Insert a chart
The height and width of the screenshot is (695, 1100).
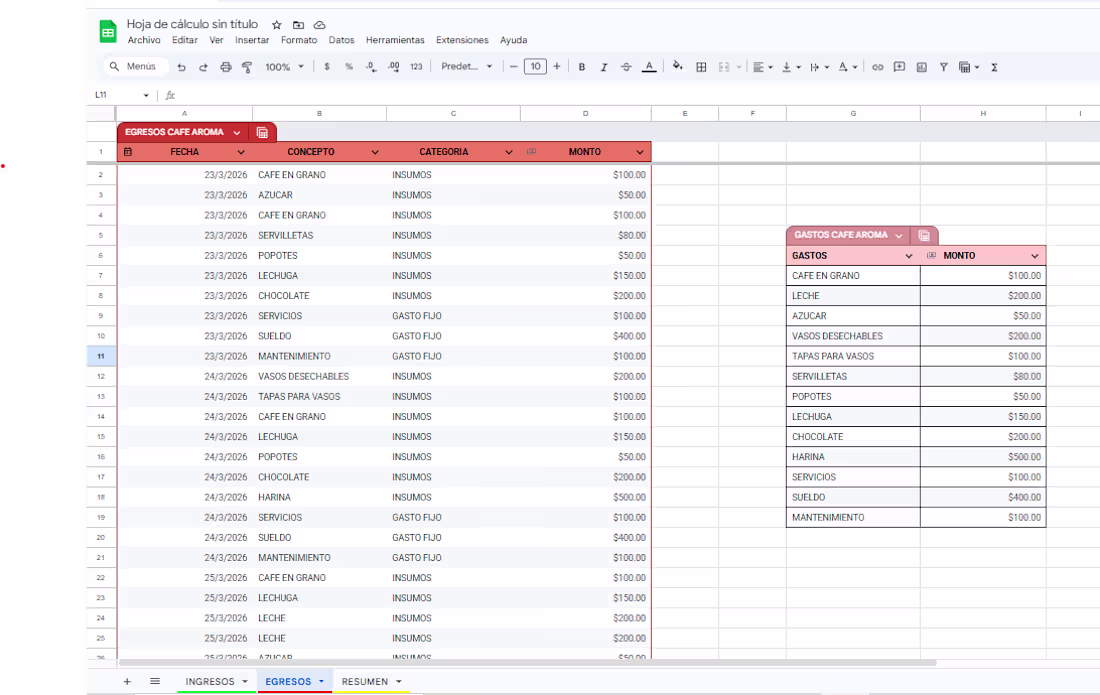[x=921, y=66]
